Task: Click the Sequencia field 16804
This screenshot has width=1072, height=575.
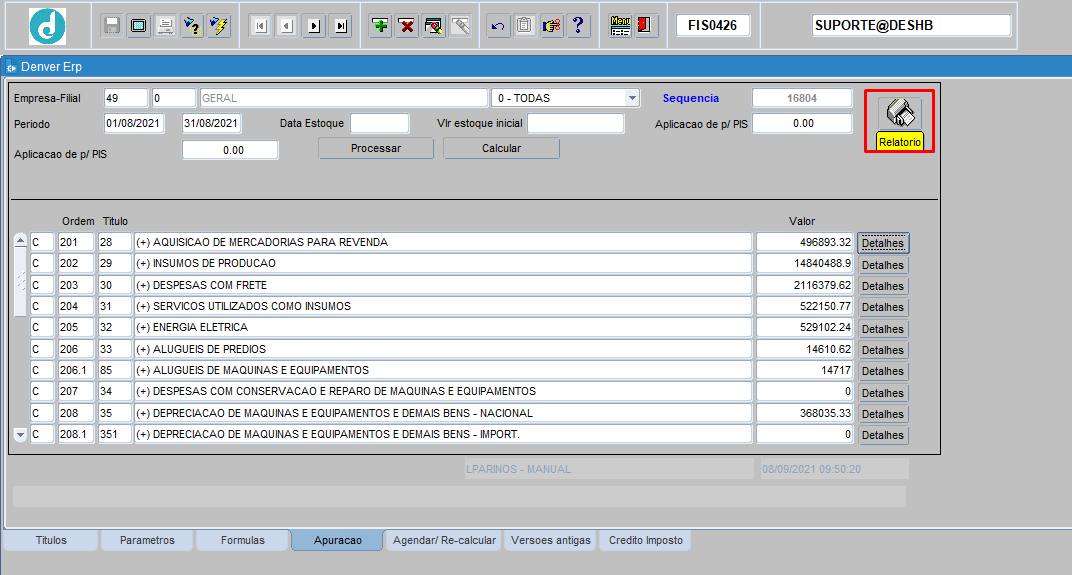Action: (x=802, y=98)
